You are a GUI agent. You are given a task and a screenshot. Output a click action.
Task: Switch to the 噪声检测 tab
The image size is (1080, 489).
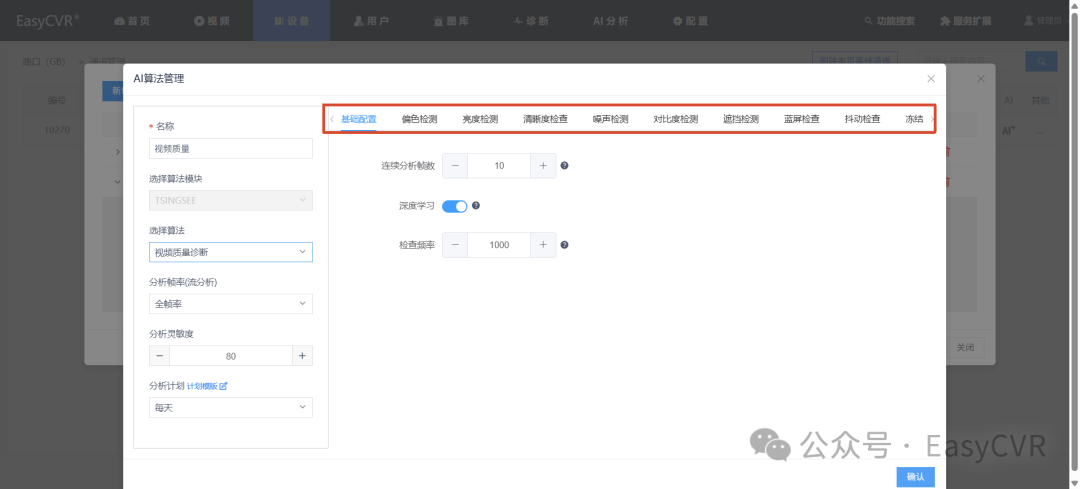610,118
